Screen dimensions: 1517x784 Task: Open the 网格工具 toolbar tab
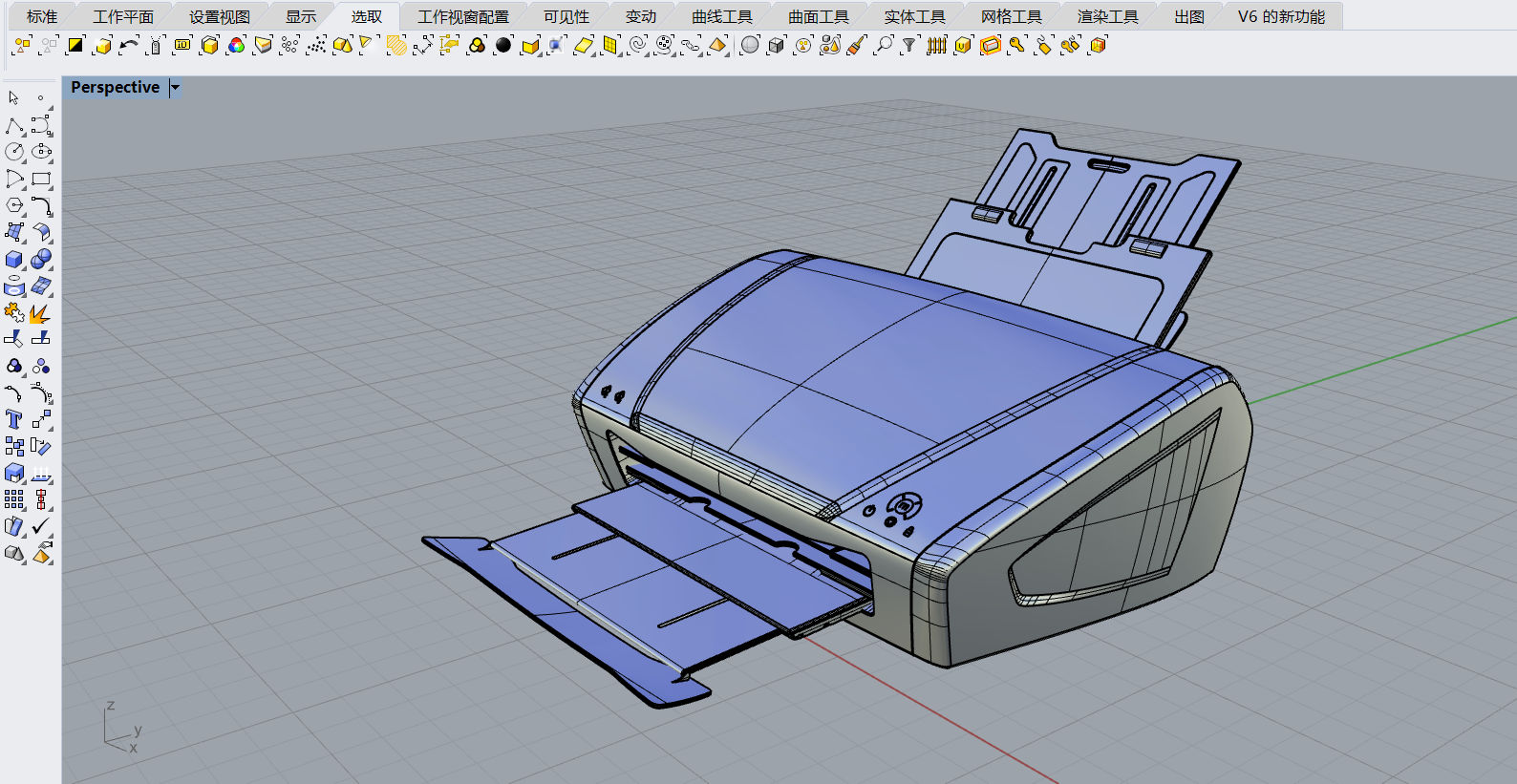1012,16
